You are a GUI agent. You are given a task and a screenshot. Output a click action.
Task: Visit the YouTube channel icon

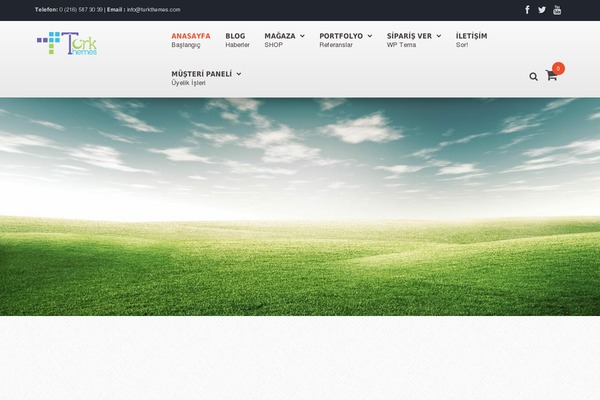coord(557,10)
